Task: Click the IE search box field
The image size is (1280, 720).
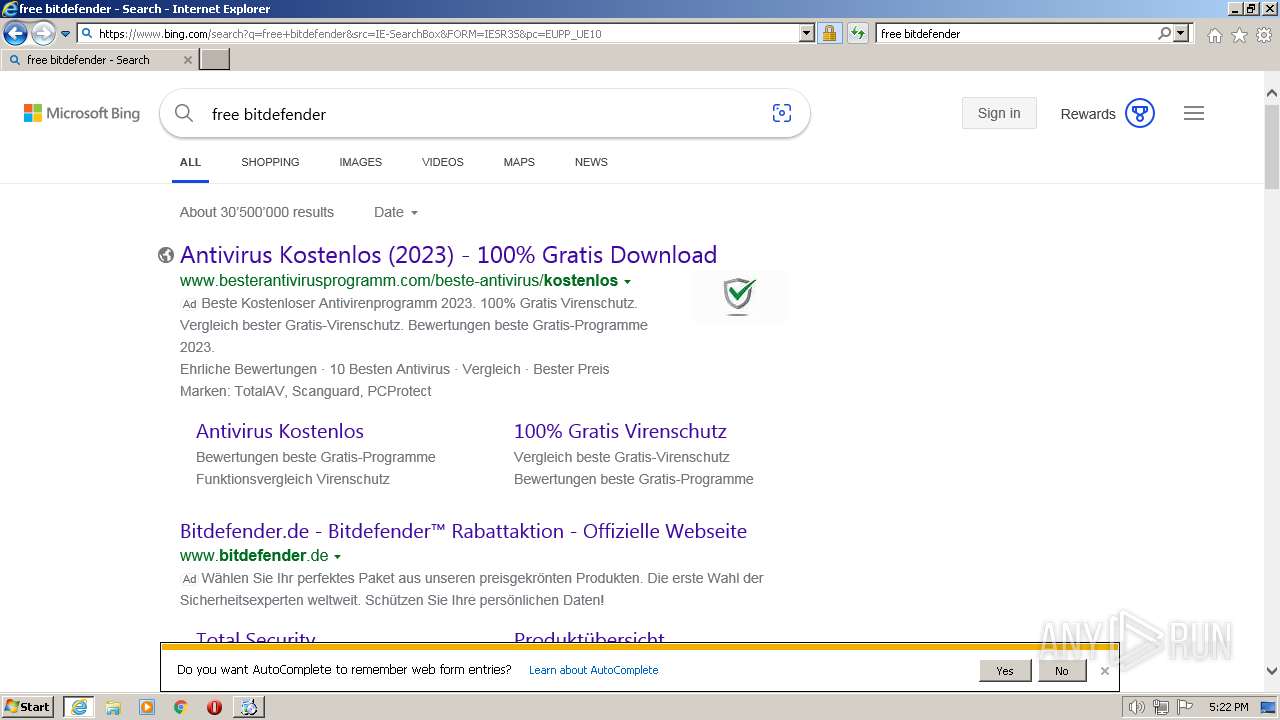Action: pyautogui.click(x=1015, y=33)
